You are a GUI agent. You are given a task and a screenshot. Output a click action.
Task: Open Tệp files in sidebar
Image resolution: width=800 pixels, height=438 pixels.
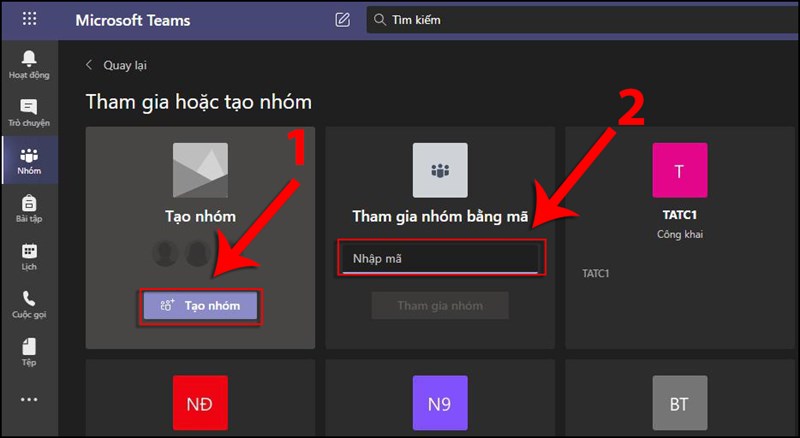(29, 351)
